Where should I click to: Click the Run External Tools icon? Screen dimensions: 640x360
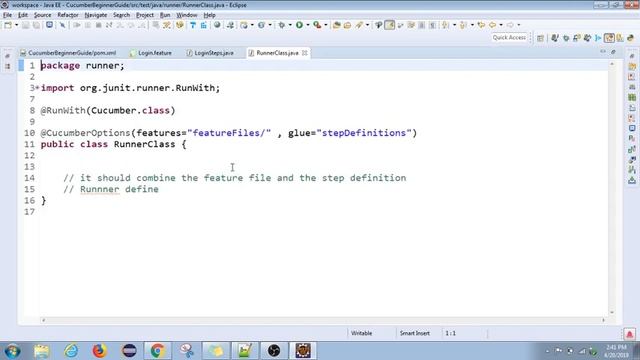pyautogui.click(x=317, y=25)
